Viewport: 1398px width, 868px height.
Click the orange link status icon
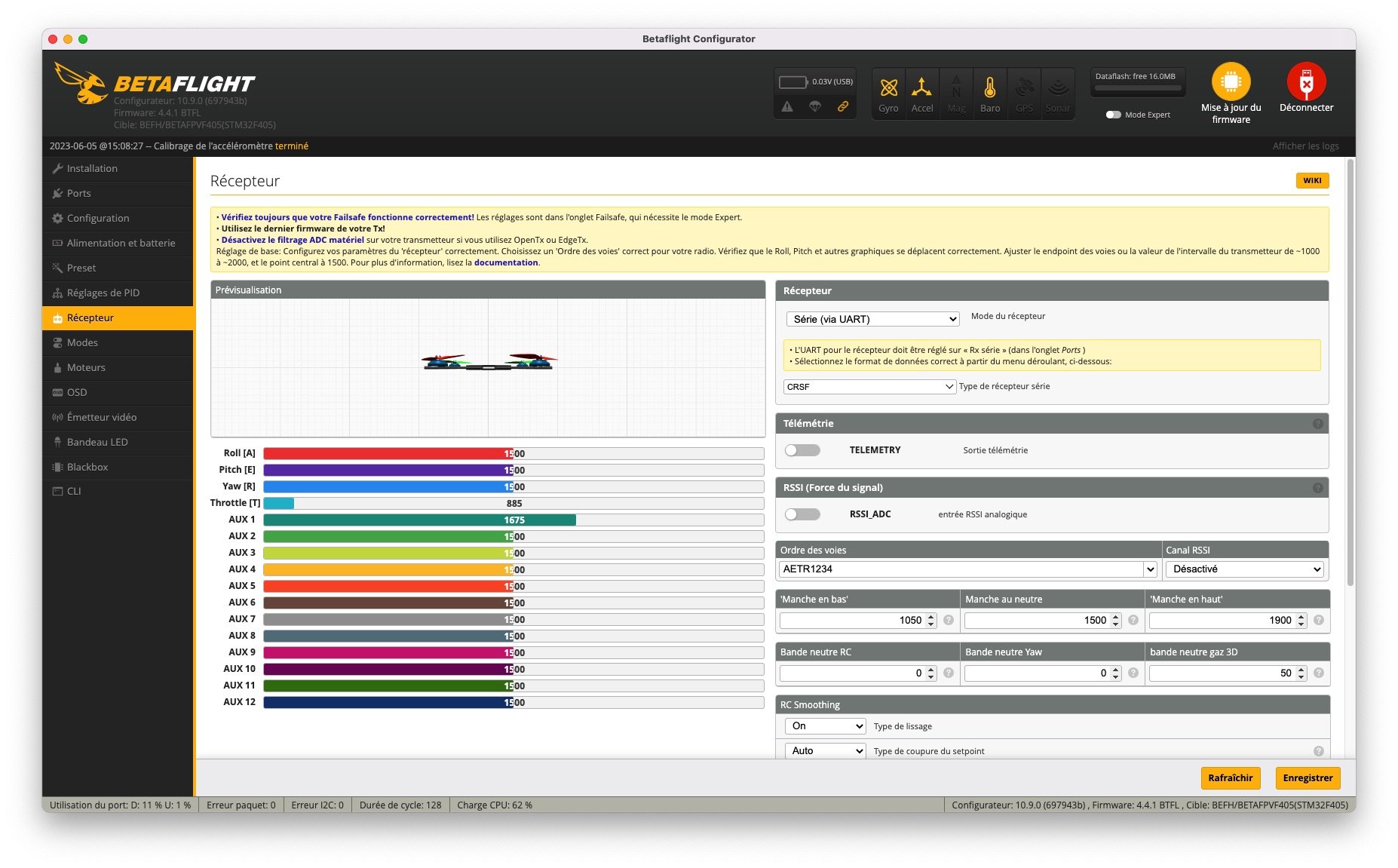pyautogui.click(x=843, y=106)
